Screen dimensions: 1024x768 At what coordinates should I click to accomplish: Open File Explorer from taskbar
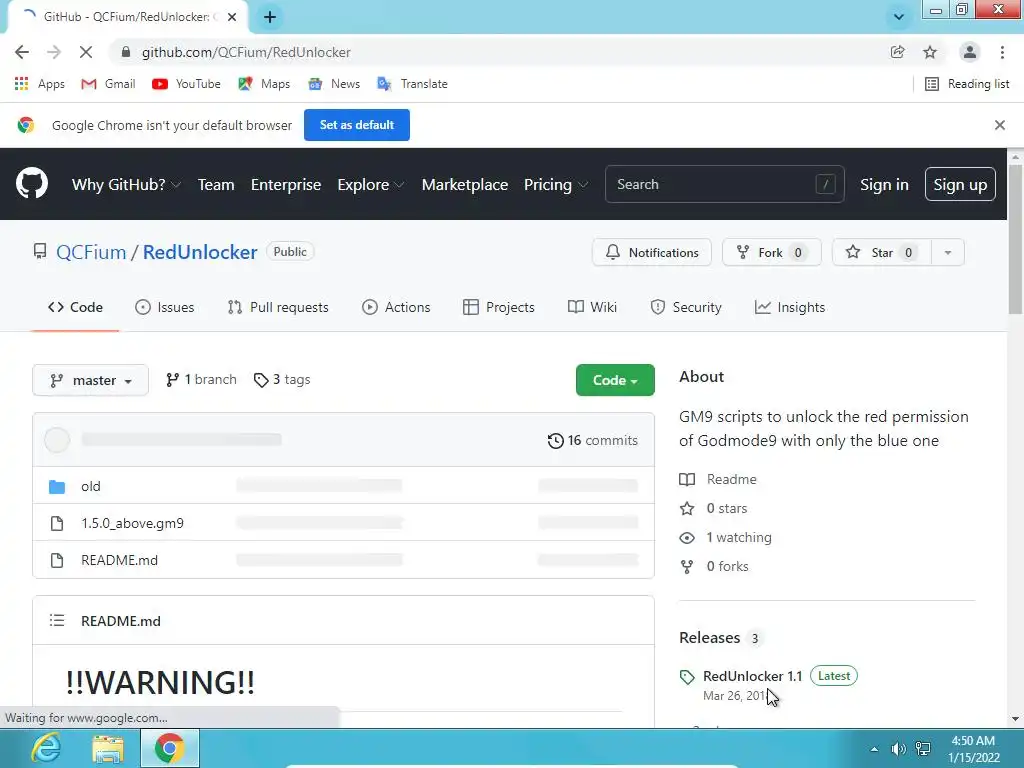(x=108, y=748)
